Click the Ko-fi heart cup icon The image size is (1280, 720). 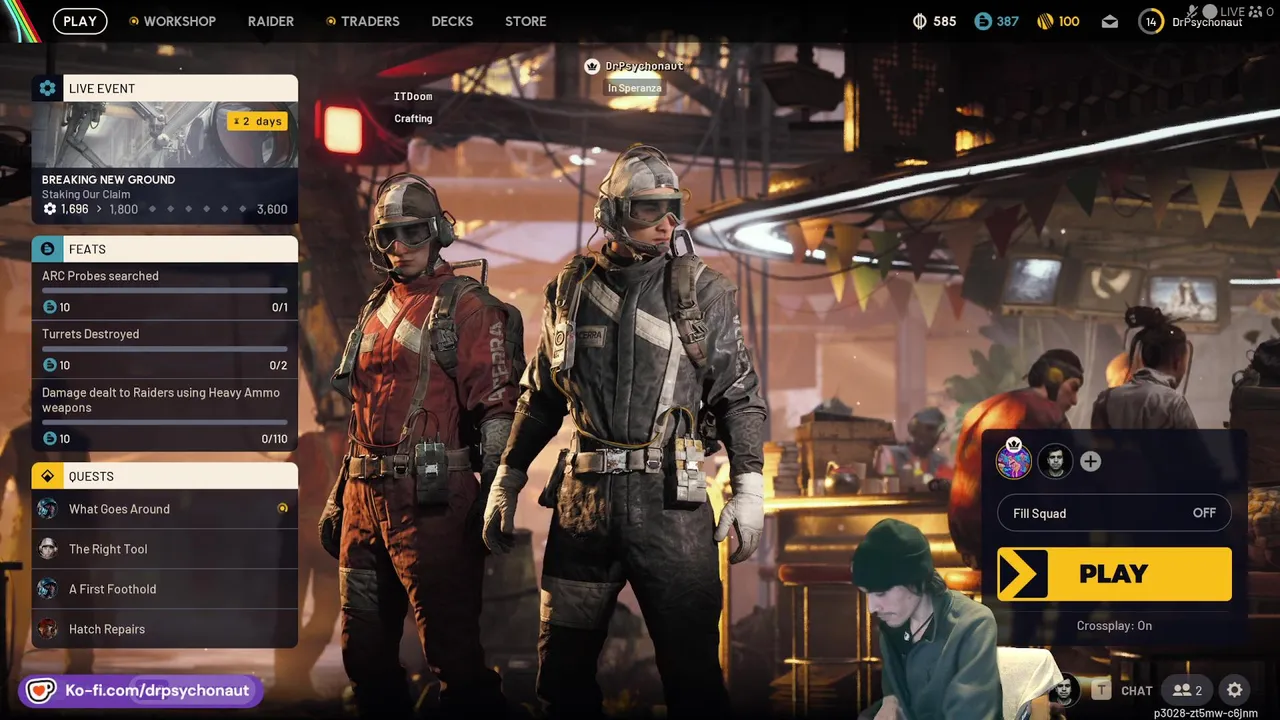coord(41,691)
